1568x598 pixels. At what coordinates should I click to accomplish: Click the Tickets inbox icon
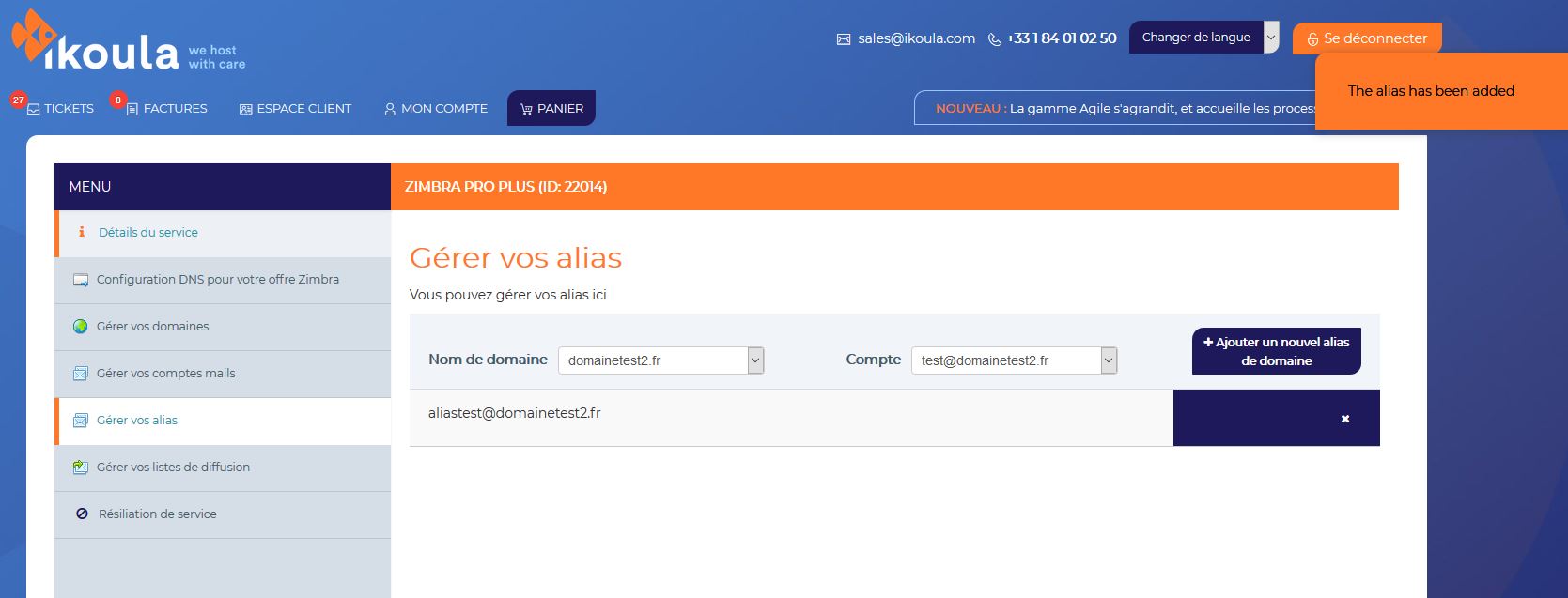point(34,109)
